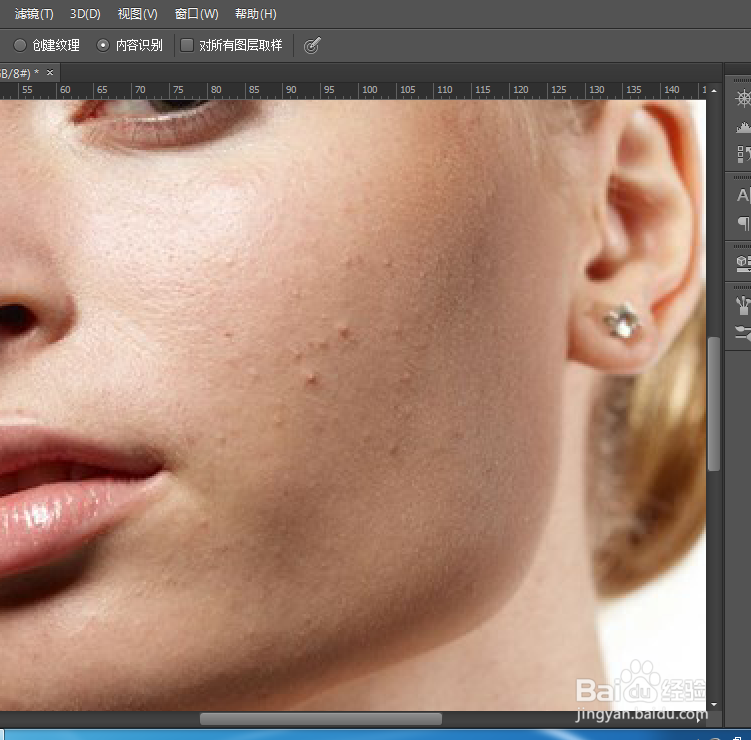Open the 3D panel cube icon
Viewport: 751px width, 740px height.
(x=743, y=263)
